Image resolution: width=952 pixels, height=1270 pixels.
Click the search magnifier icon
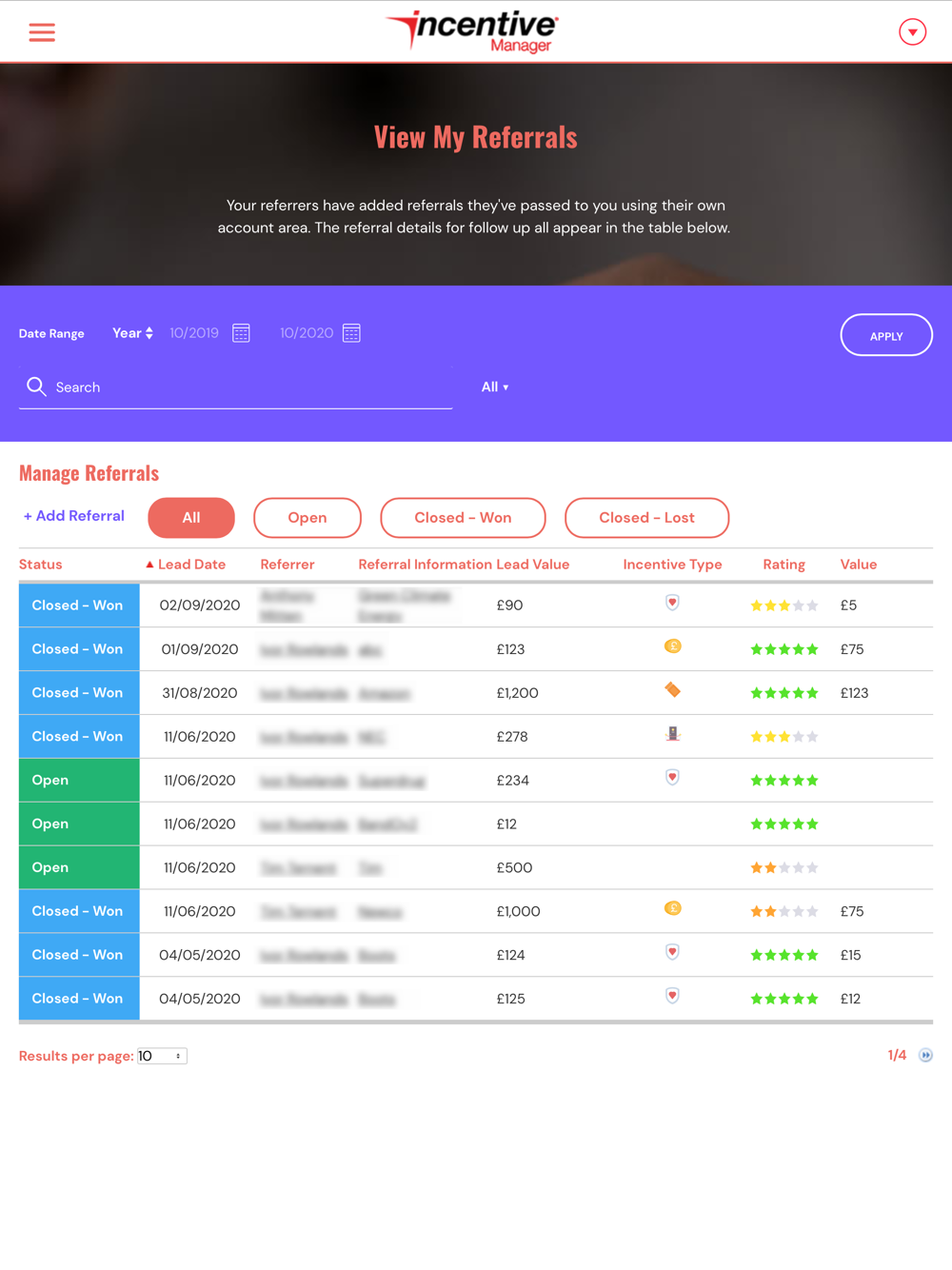click(36, 387)
